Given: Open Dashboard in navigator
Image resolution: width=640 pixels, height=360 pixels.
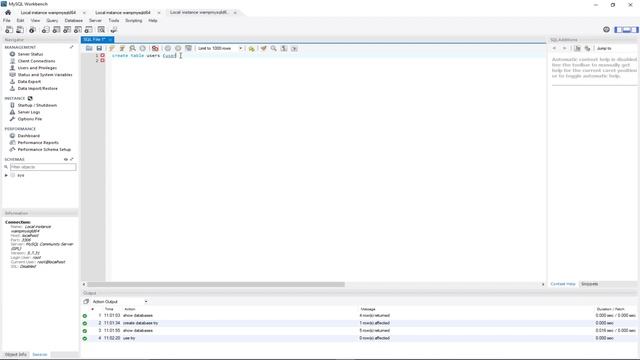Looking at the screenshot, I should pos(29,136).
